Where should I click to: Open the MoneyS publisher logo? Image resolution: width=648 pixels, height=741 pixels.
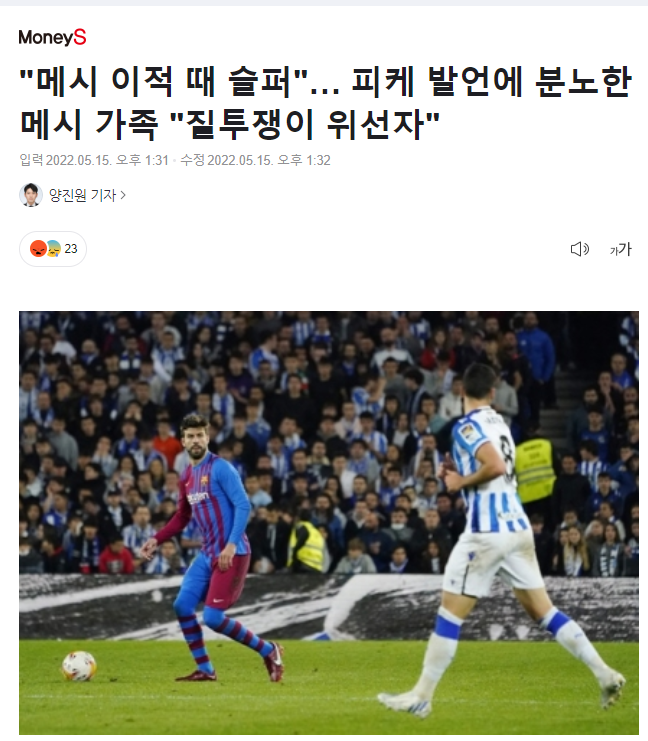click(52, 37)
